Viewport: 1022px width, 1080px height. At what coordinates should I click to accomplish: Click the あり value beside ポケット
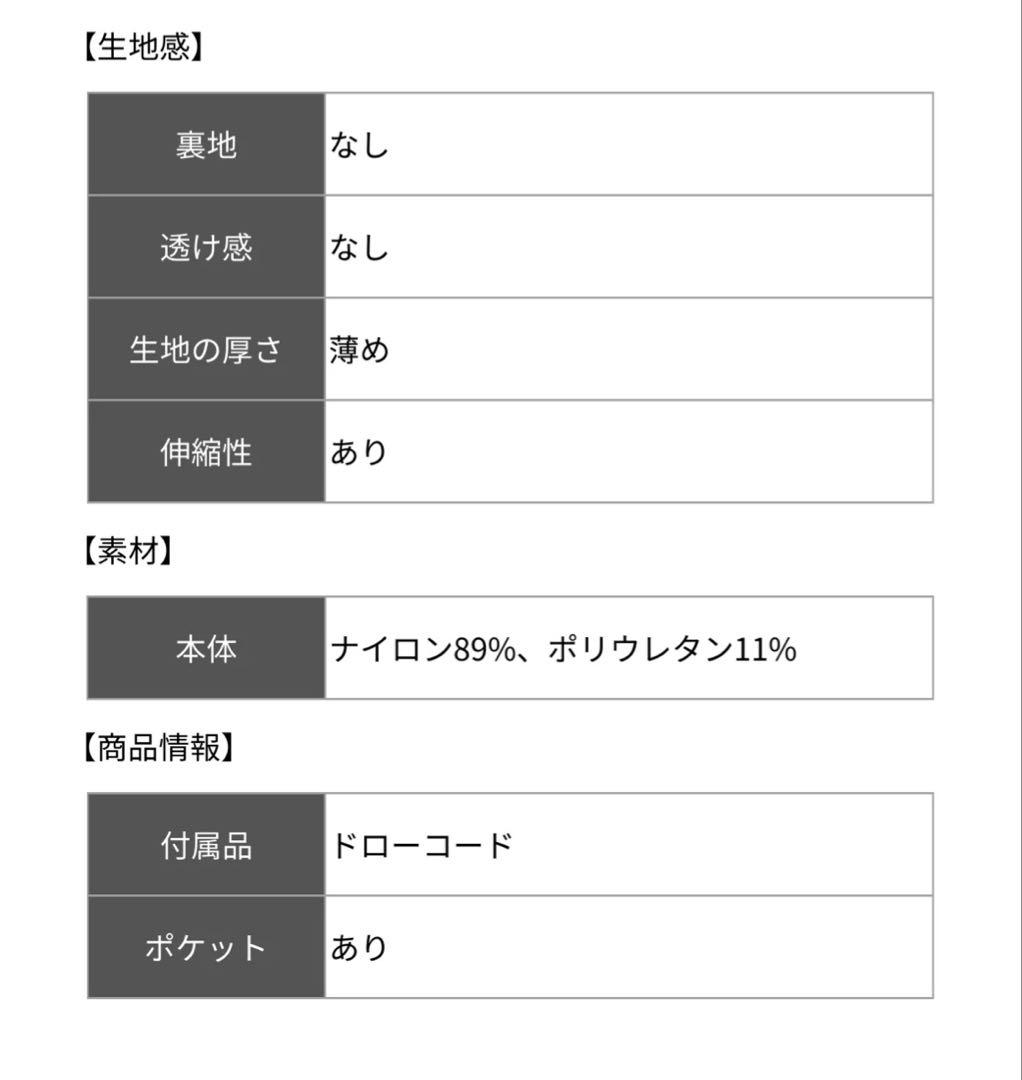pyautogui.click(x=359, y=948)
